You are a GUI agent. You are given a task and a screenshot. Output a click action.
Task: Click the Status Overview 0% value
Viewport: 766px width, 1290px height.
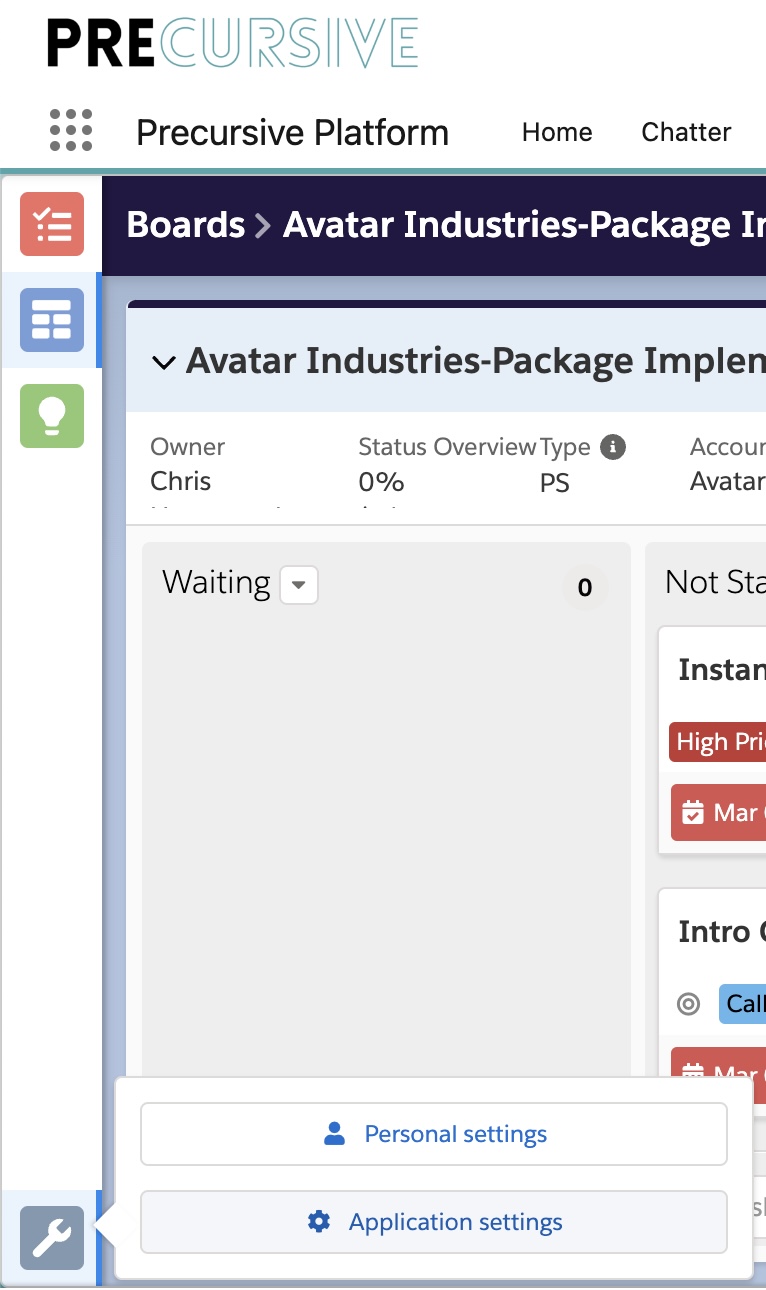tap(381, 482)
